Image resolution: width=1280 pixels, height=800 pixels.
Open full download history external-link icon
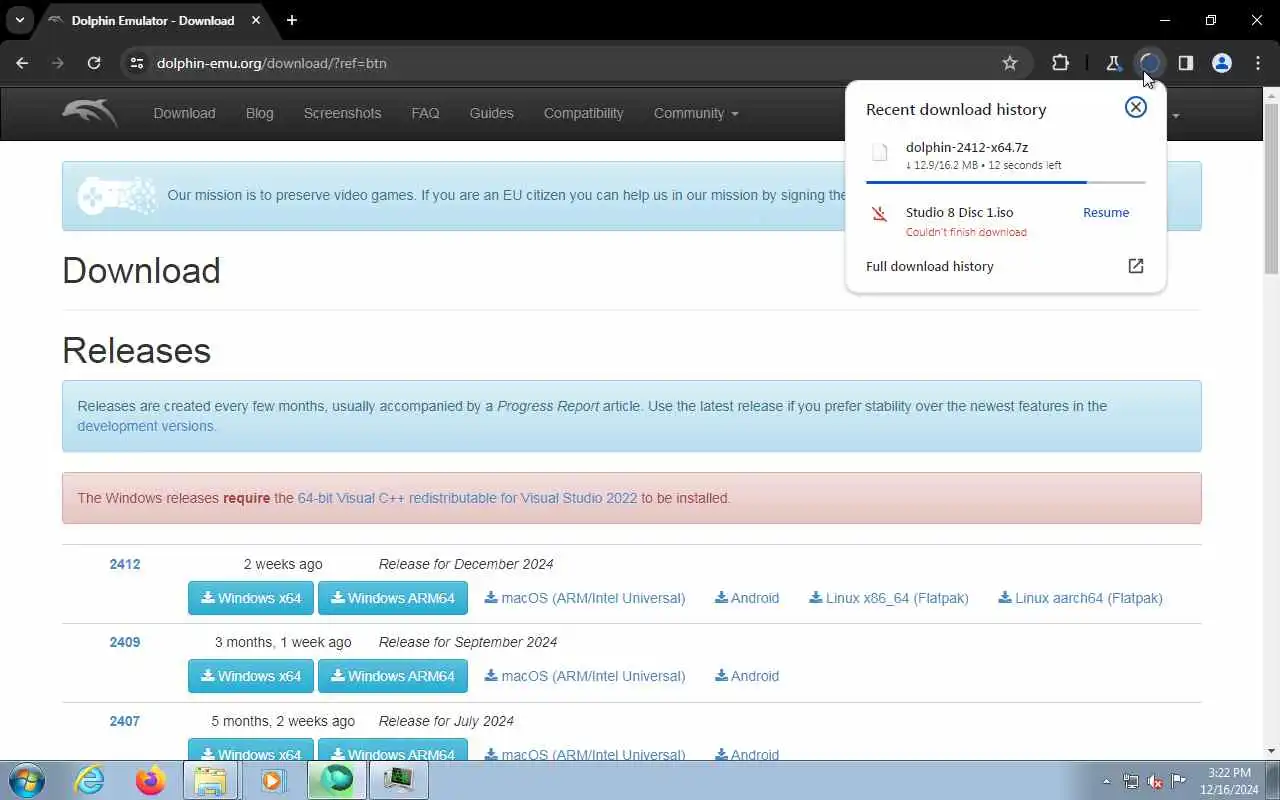[x=1136, y=266]
